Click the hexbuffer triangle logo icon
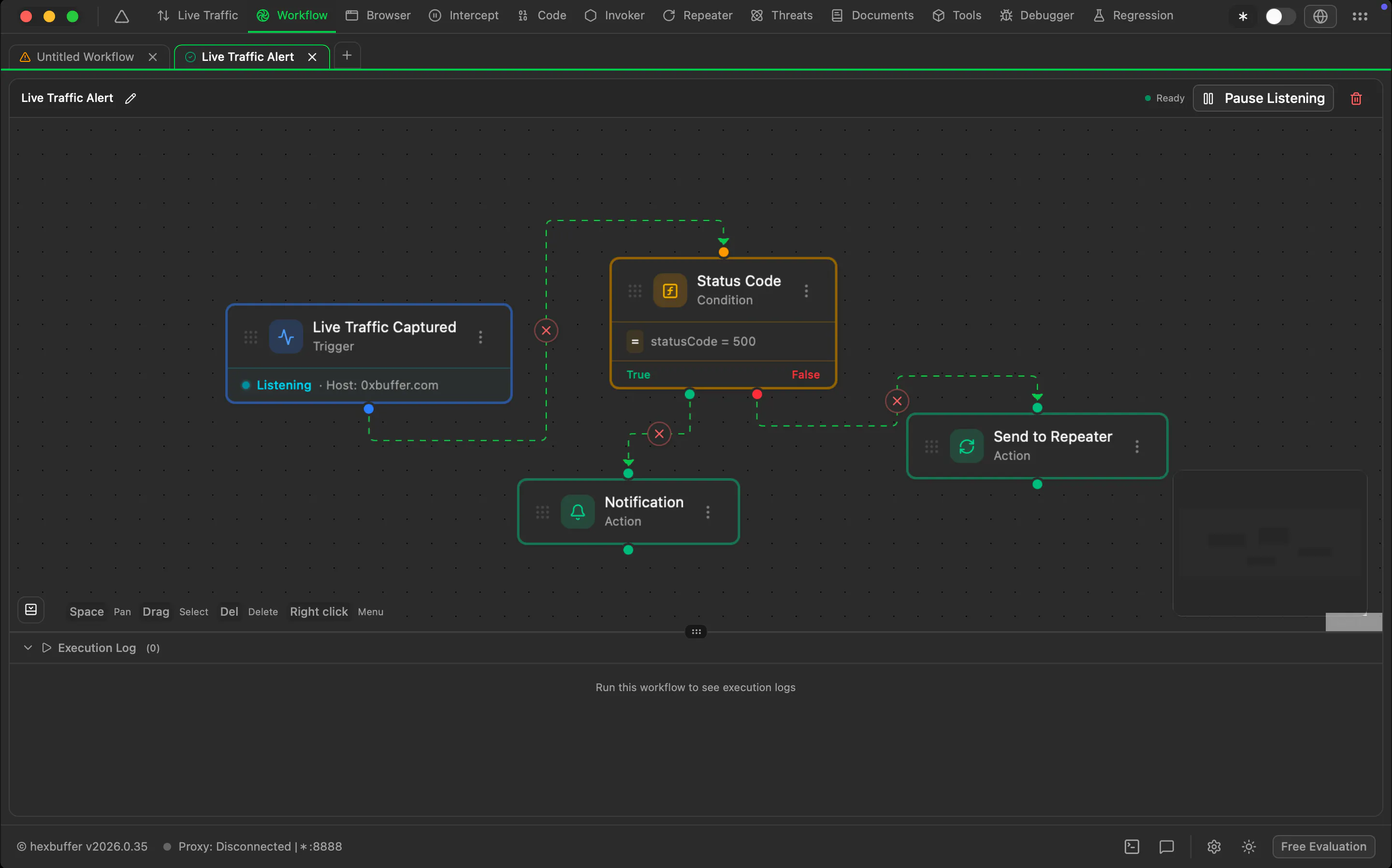This screenshot has width=1392, height=868. pyautogui.click(x=122, y=16)
